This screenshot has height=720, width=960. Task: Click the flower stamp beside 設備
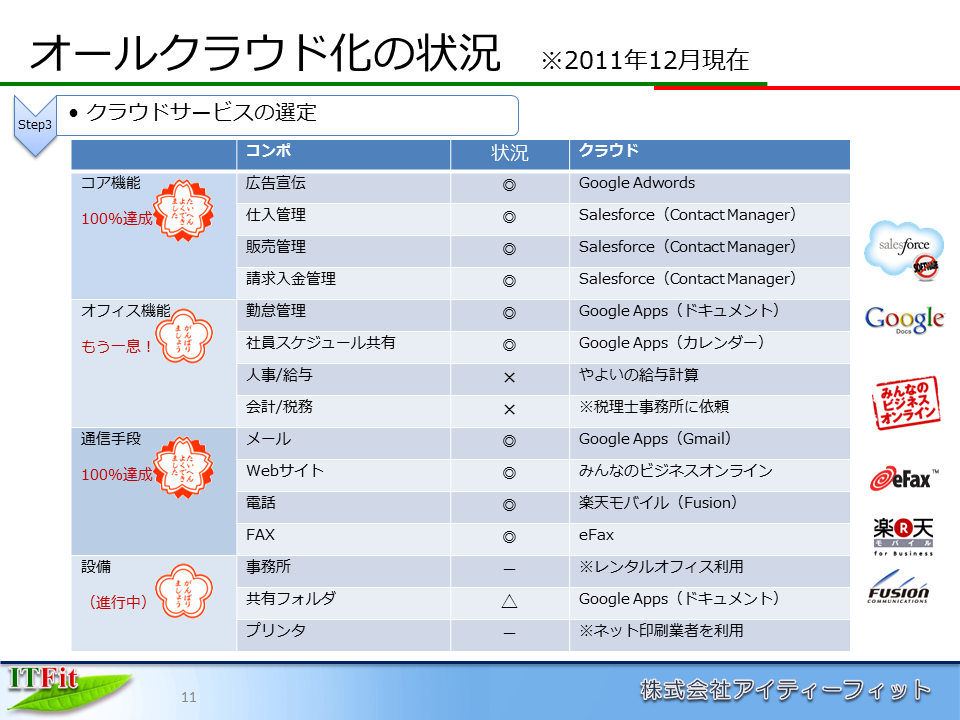(x=184, y=591)
